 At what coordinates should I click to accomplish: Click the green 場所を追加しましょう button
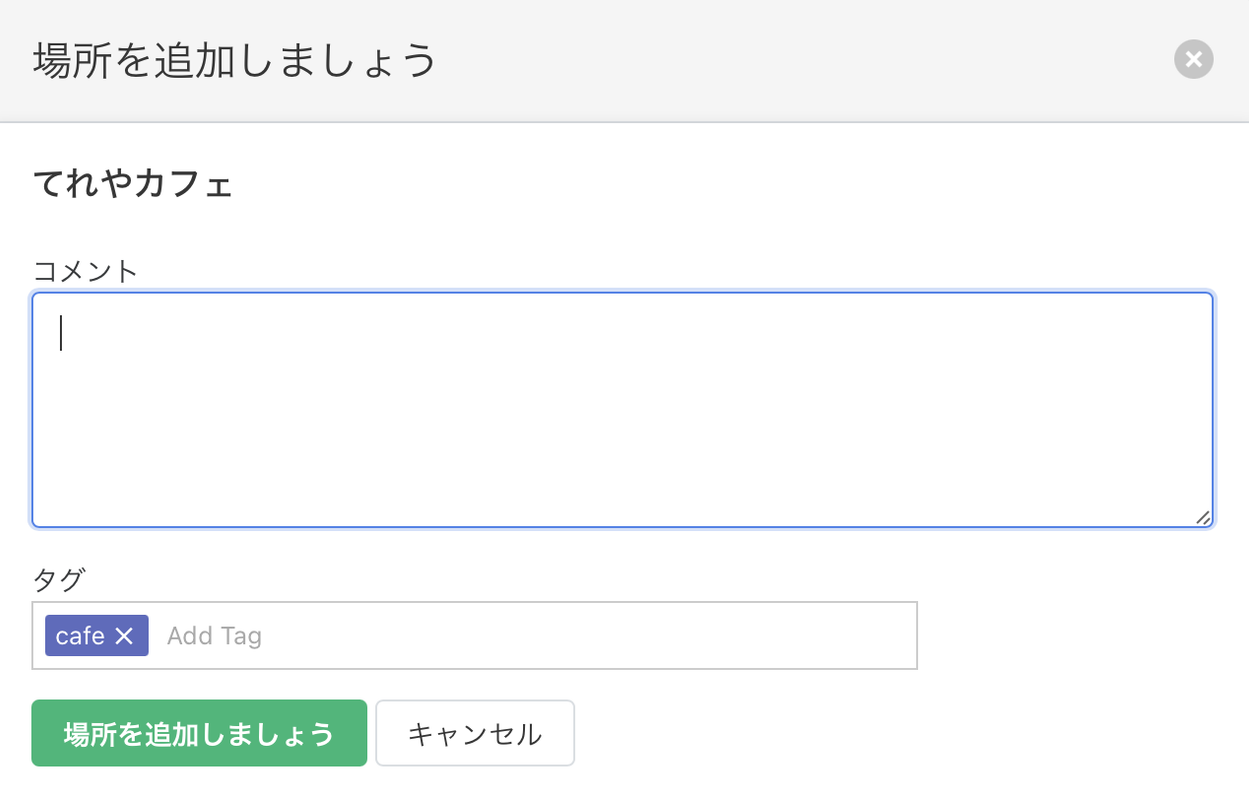pos(199,733)
